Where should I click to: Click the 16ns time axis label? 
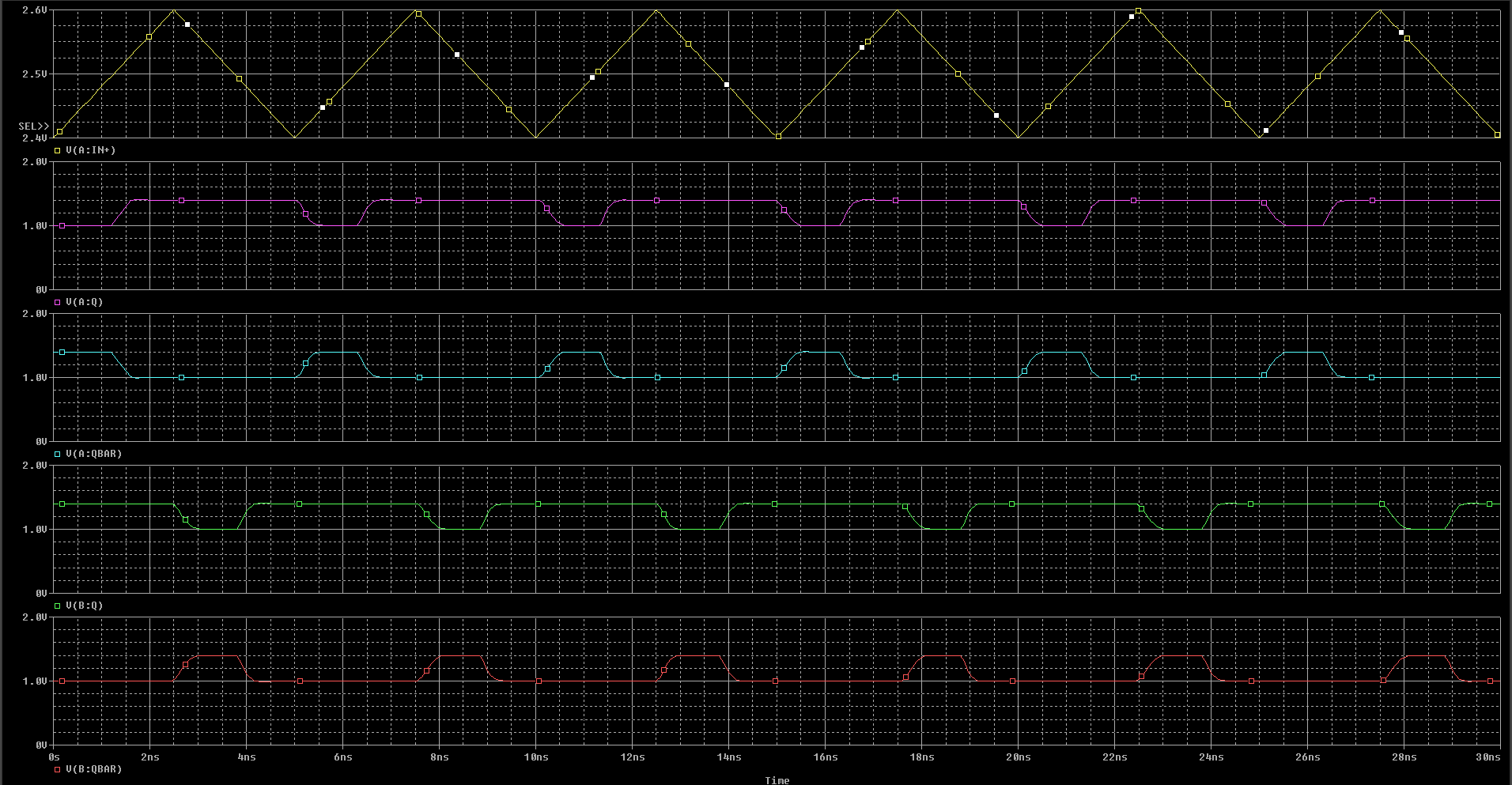click(x=826, y=757)
